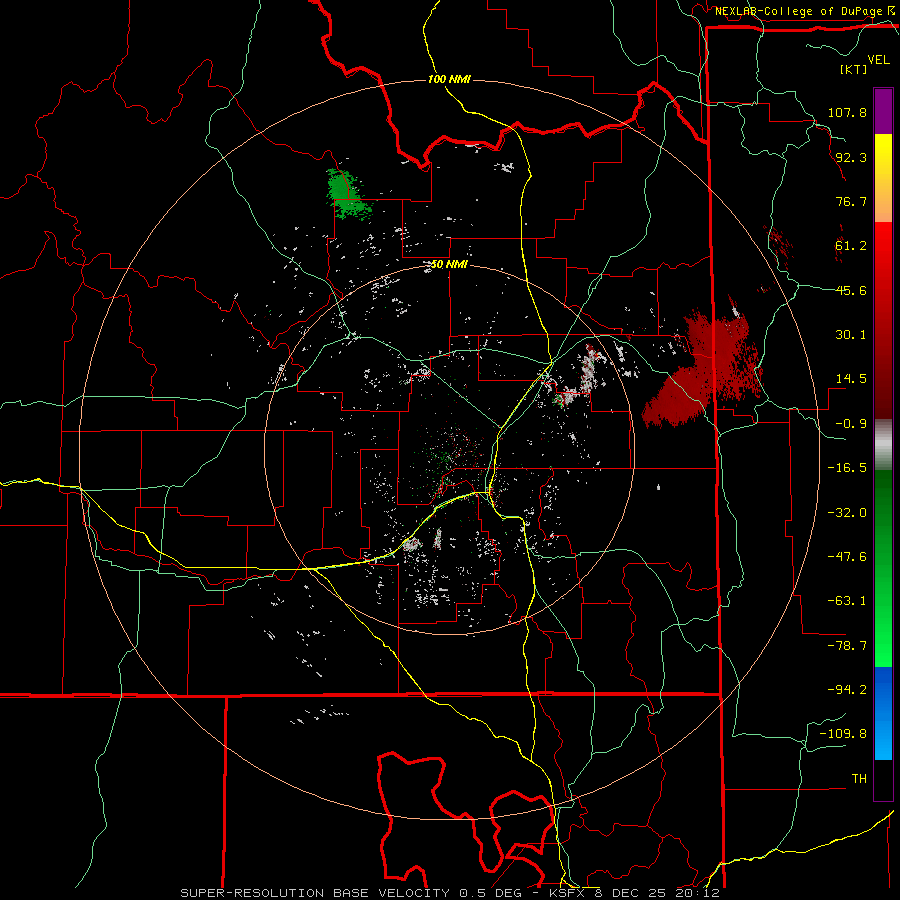Viewport: 900px width, 900px height.
Task: Select the -109.8 legend value
Action: [843, 734]
